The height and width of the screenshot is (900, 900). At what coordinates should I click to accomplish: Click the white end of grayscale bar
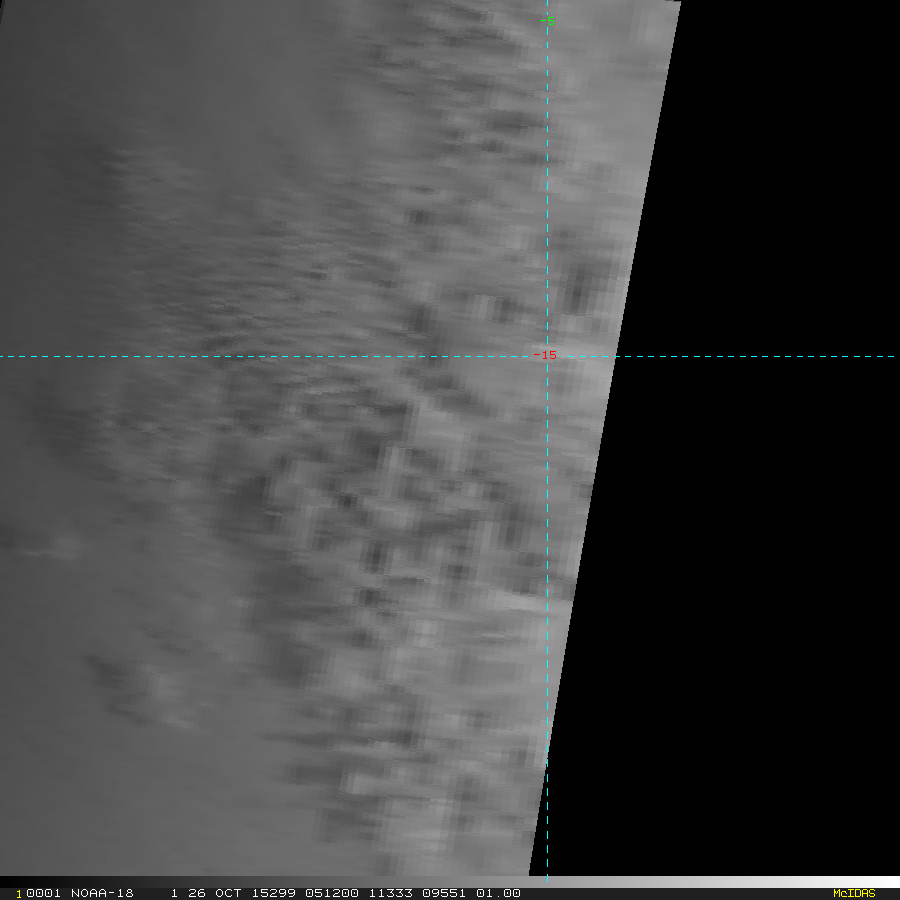(888, 881)
